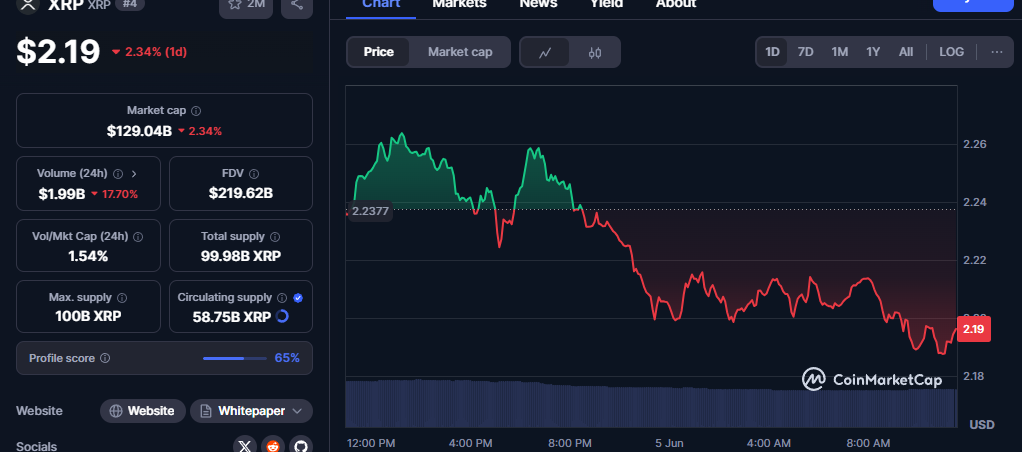Select the 1D time range
1022x452 pixels.
point(772,52)
